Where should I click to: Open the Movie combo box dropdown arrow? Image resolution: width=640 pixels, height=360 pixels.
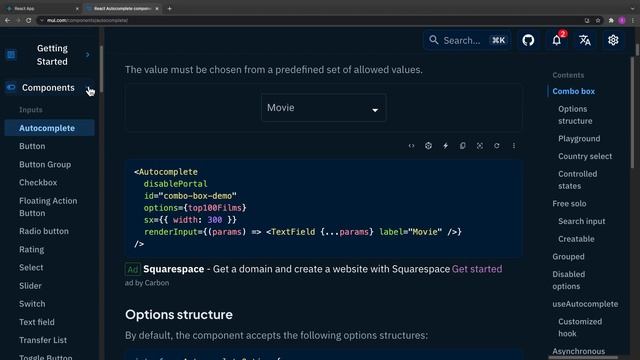(x=375, y=110)
